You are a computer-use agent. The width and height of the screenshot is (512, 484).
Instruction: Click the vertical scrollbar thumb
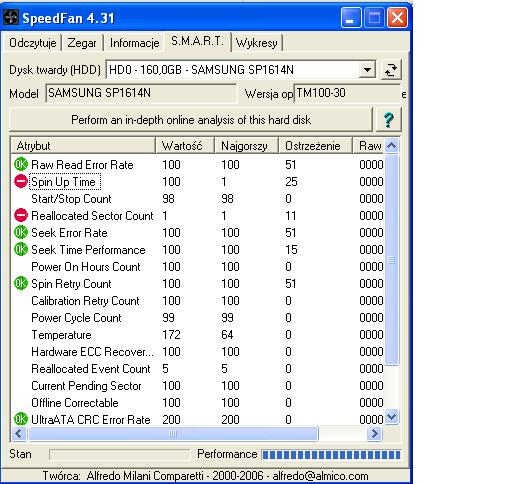[392, 259]
